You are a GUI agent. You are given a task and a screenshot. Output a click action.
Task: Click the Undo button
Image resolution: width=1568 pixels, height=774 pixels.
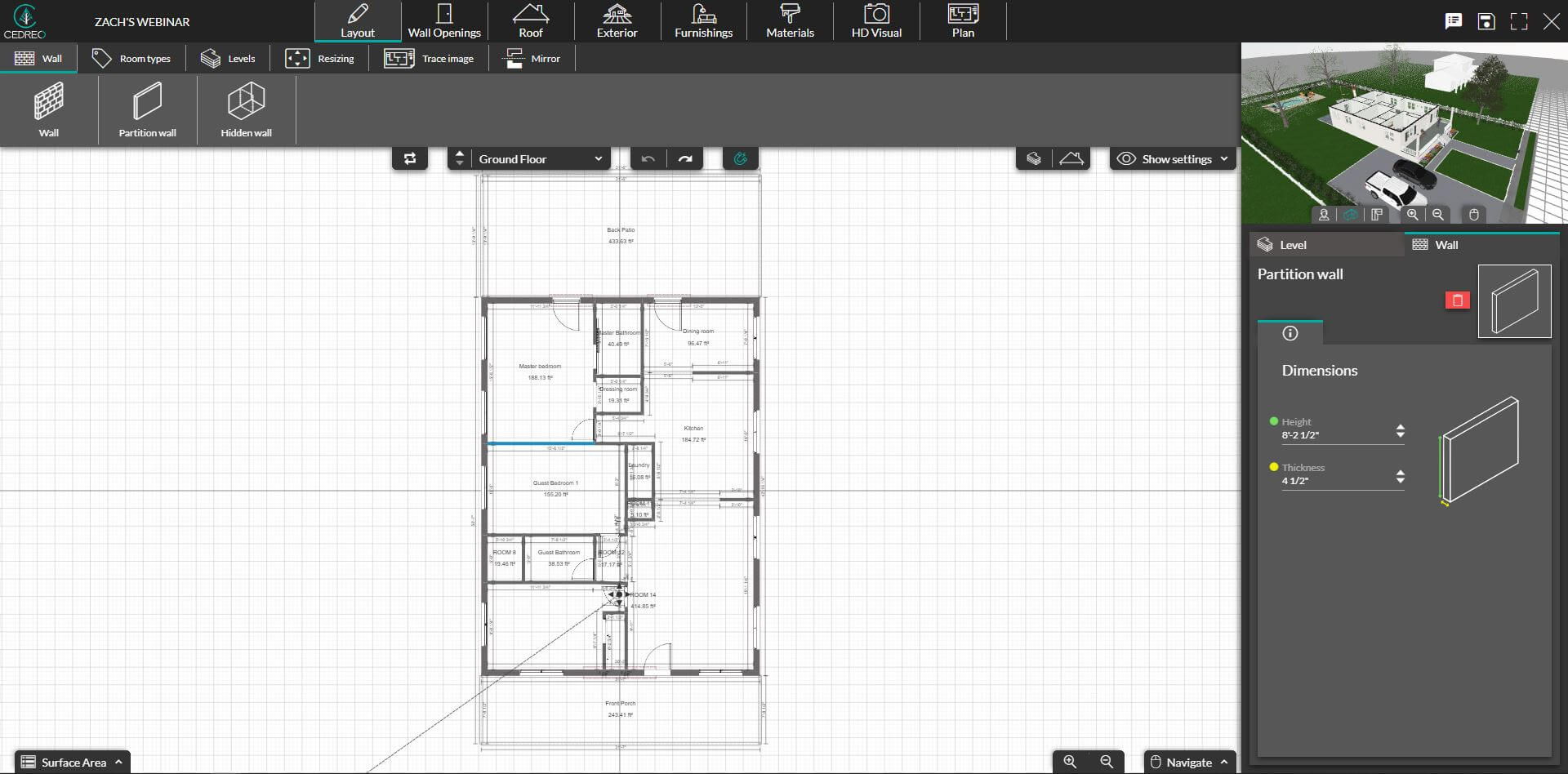pyautogui.click(x=648, y=158)
